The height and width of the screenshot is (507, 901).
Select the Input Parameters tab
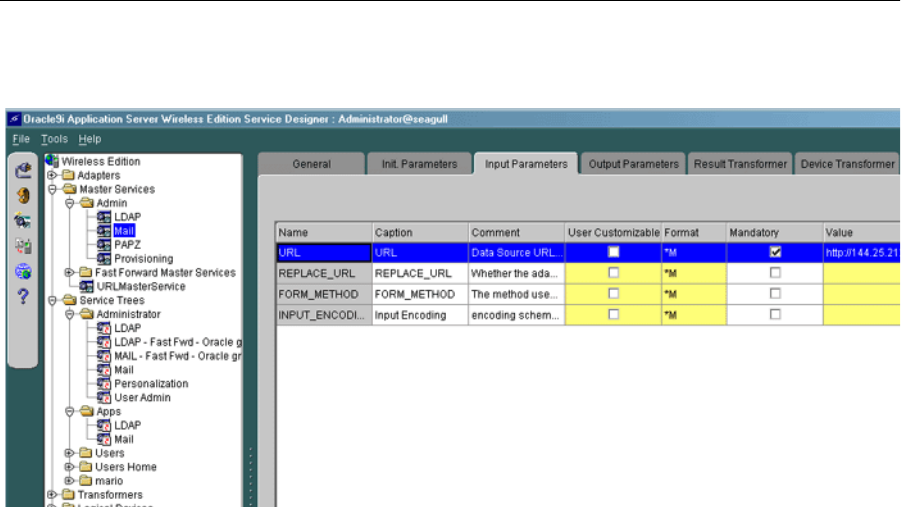(526, 164)
